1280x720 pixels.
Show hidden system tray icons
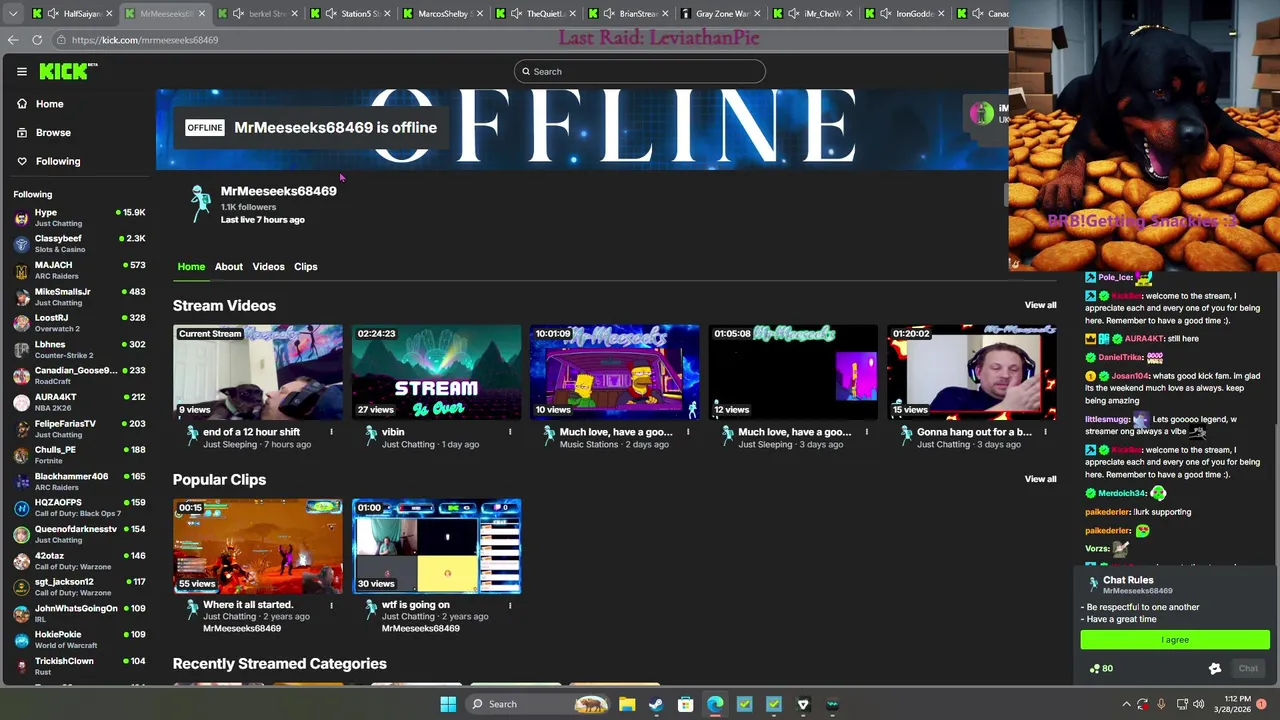pos(1126,704)
